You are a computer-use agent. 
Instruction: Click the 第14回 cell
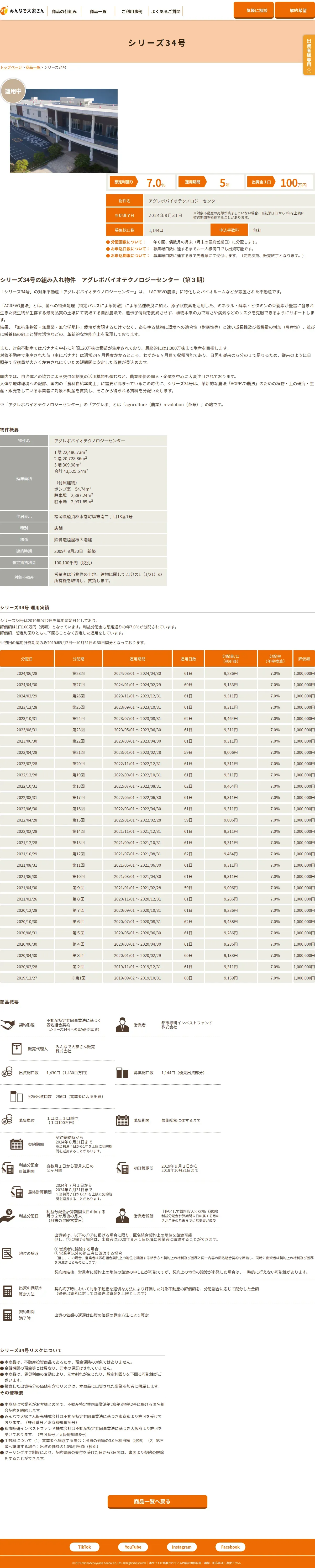[x=78, y=831]
